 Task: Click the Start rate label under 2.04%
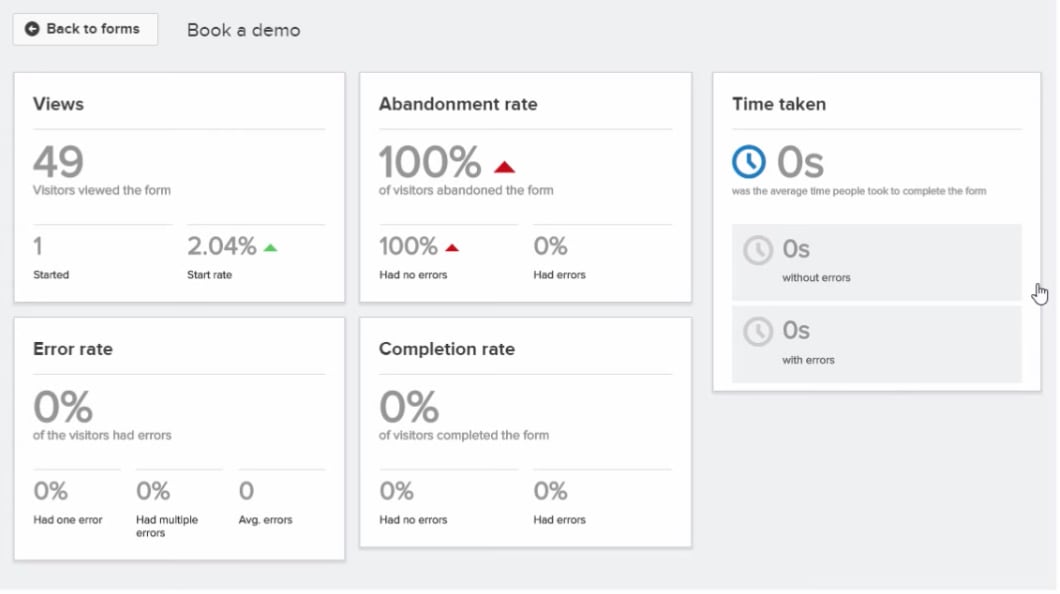click(210, 275)
